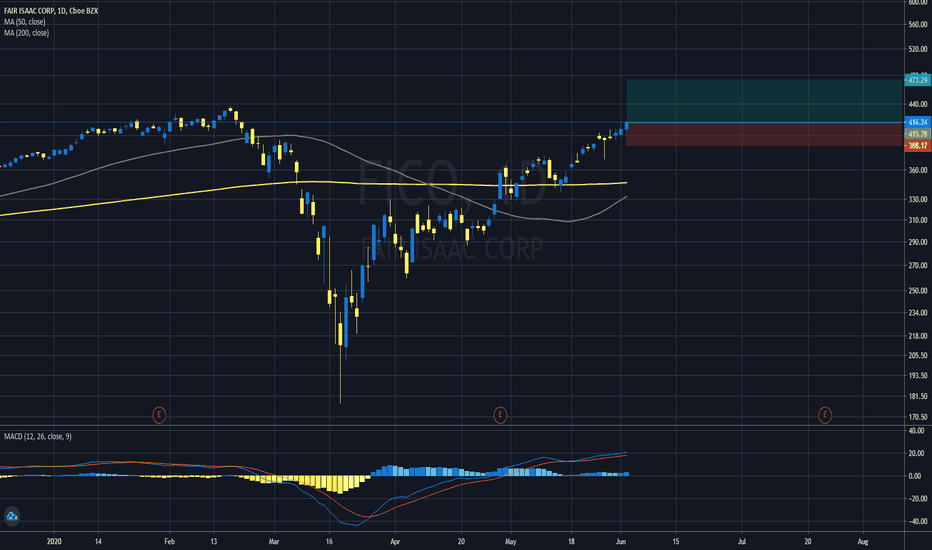Click the 473.29 profit target price label
The height and width of the screenshot is (550, 932).
click(x=918, y=80)
